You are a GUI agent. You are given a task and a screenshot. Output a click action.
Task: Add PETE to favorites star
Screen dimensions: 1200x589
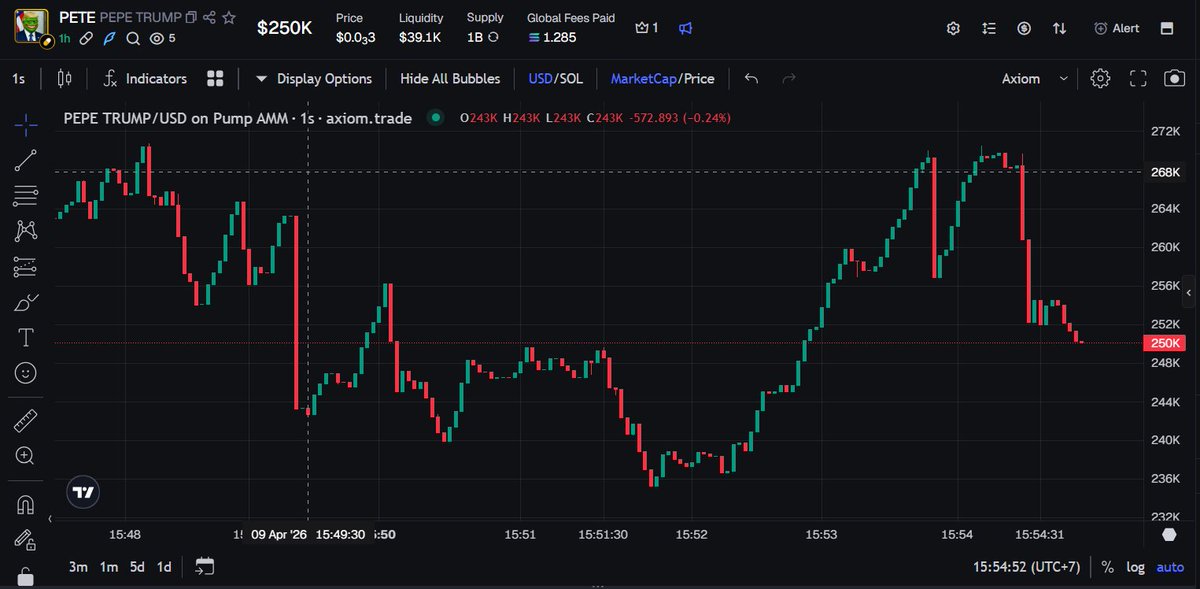coord(229,18)
